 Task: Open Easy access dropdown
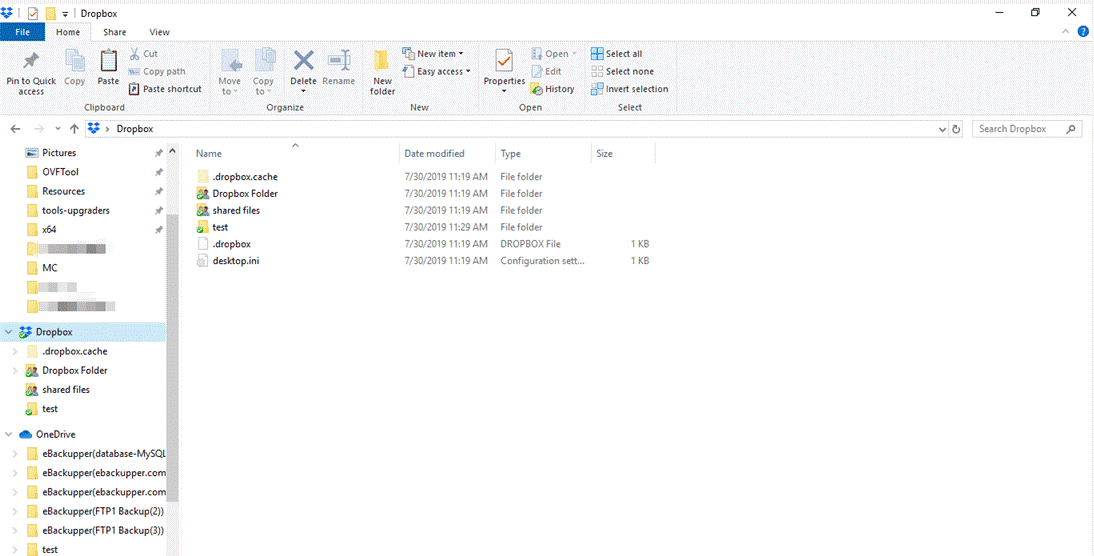[x=436, y=71]
